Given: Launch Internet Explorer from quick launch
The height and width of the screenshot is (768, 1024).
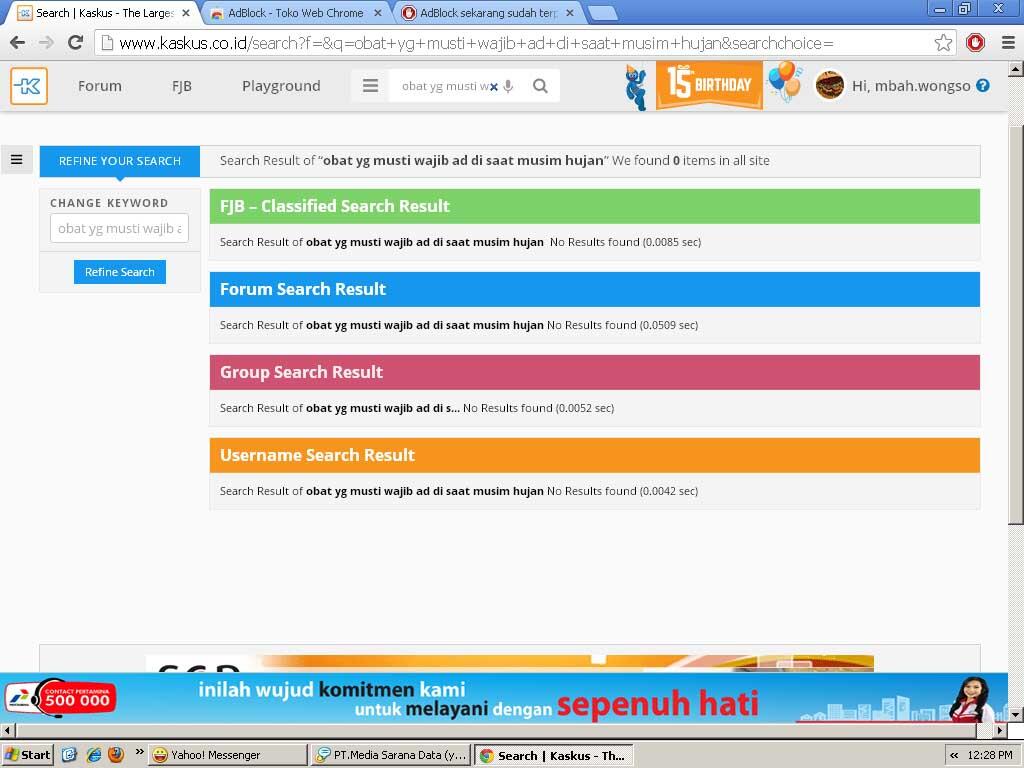Looking at the screenshot, I should point(94,755).
